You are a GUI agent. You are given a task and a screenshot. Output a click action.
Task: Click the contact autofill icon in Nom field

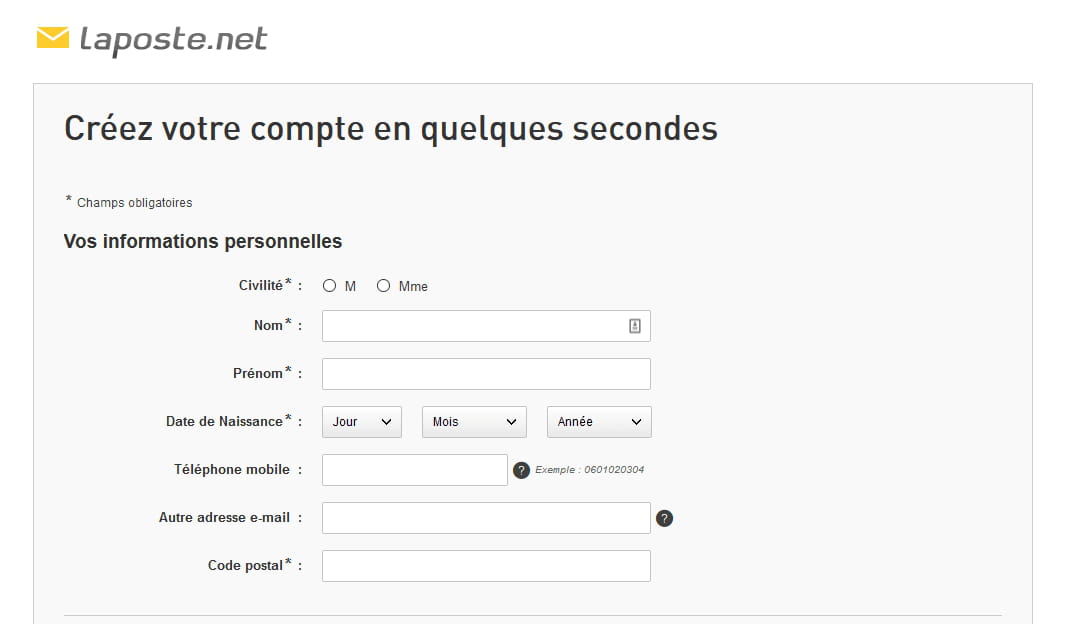(634, 326)
